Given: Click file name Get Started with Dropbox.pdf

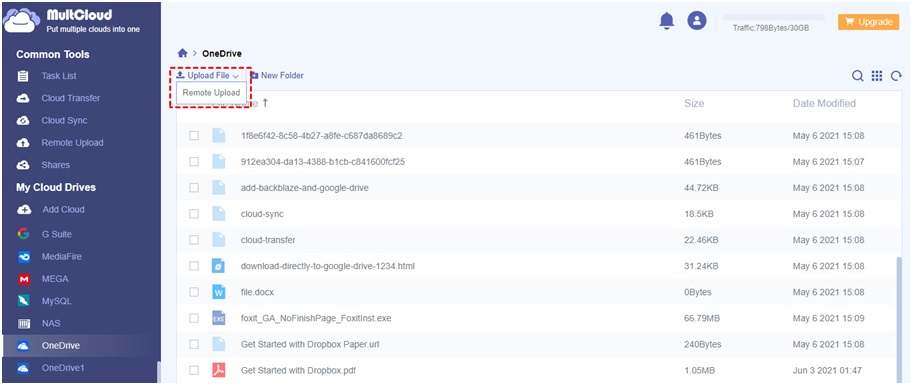Looking at the screenshot, I should point(298,370).
